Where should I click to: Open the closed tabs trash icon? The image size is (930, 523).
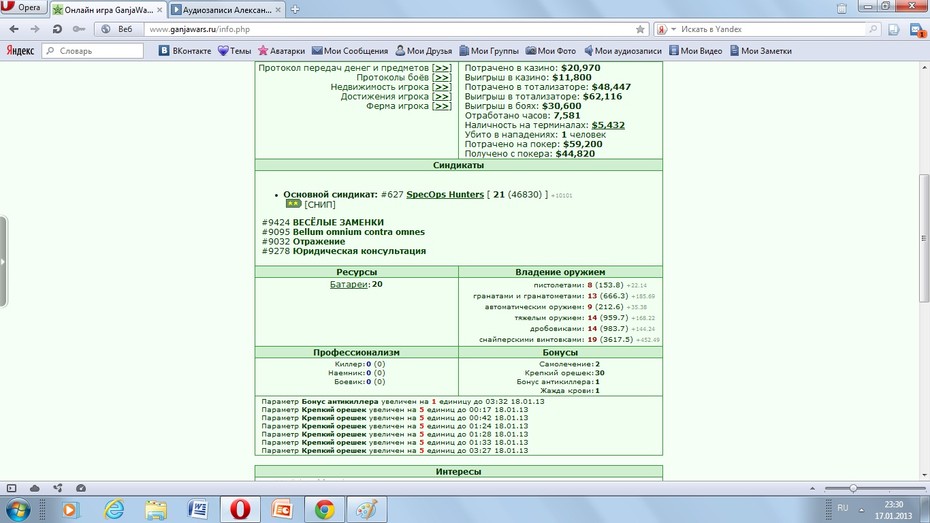[x=842, y=8]
